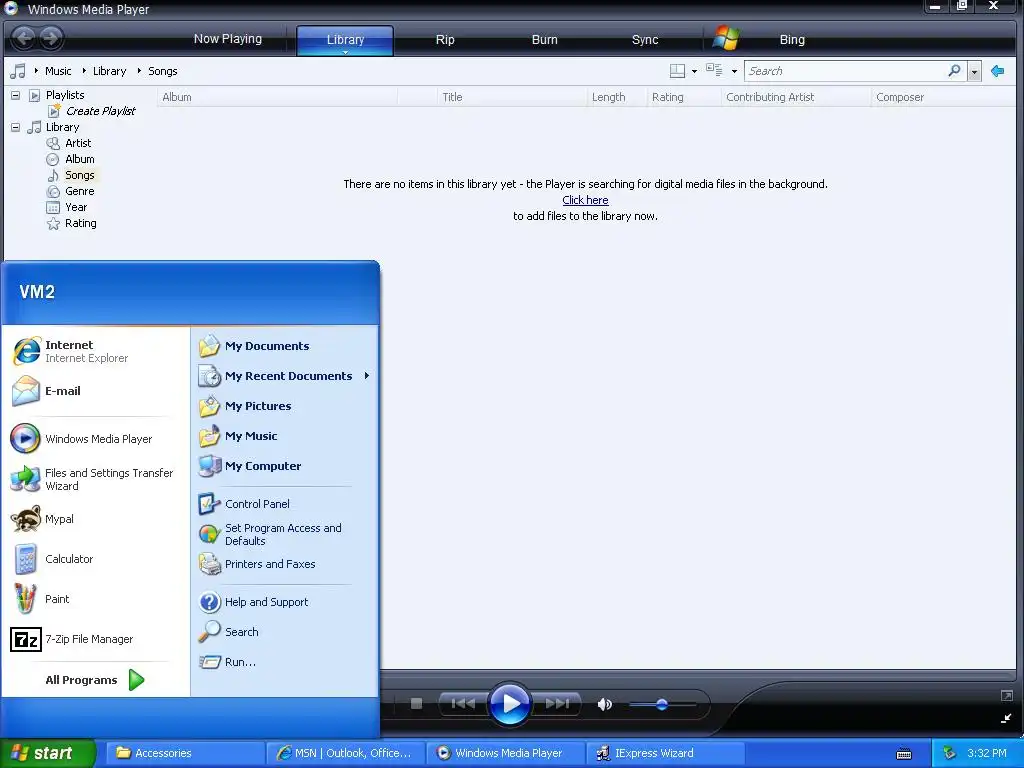Screen dimensions: 1024x768
Task: Open Internet Explorer from Start menu
Action: (x=94, y=351)
